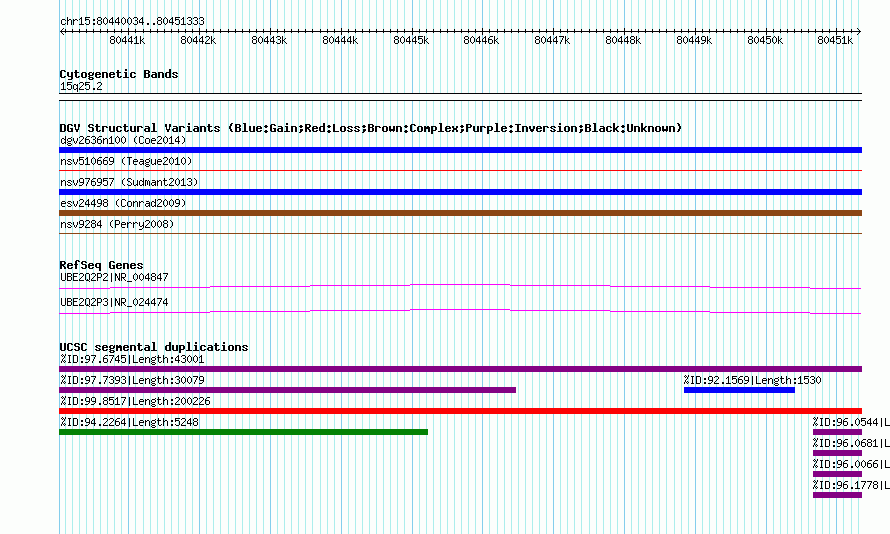
Task: Select the green Length:5248 duplication bar
Action: [x=244, y=432]
